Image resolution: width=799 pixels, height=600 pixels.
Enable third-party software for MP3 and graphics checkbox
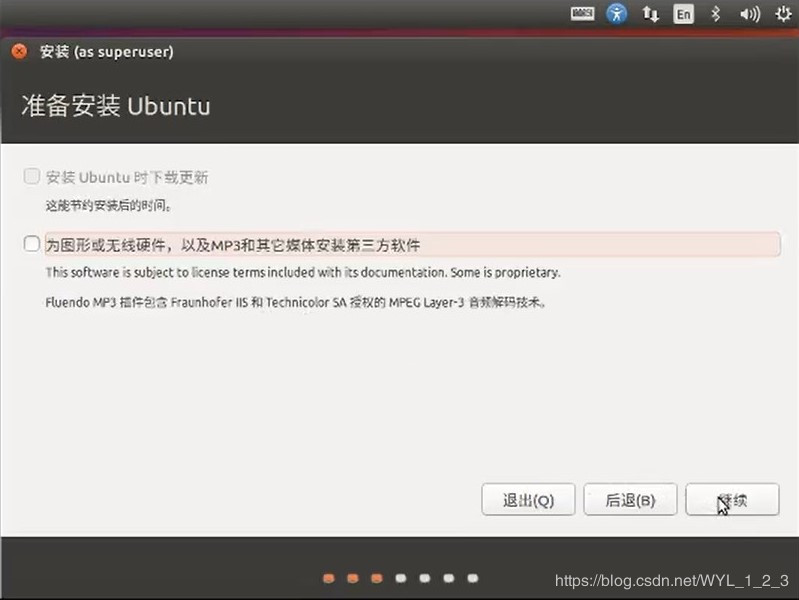tap(32, 244)
